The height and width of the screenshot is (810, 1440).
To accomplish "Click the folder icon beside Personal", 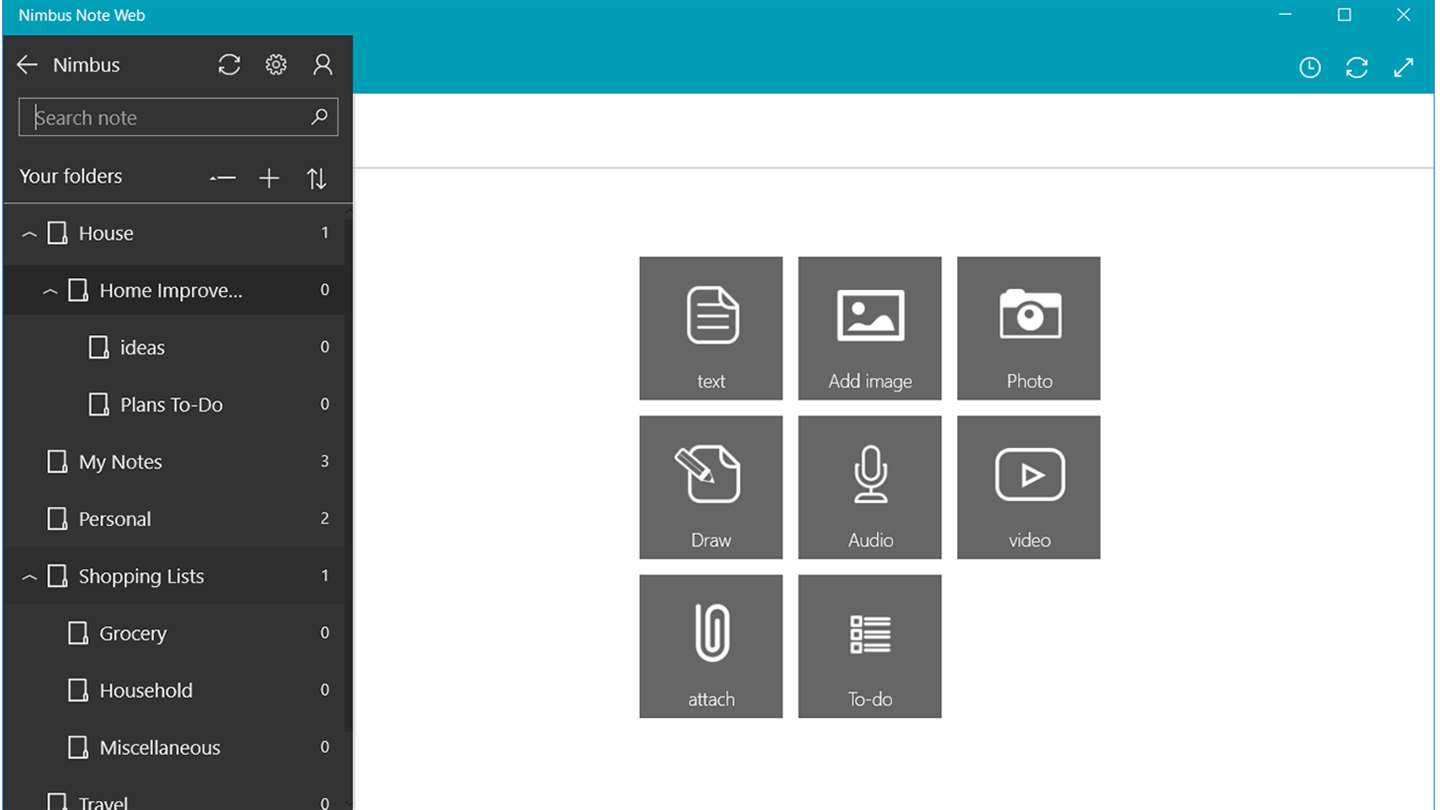I will (58, 518).
